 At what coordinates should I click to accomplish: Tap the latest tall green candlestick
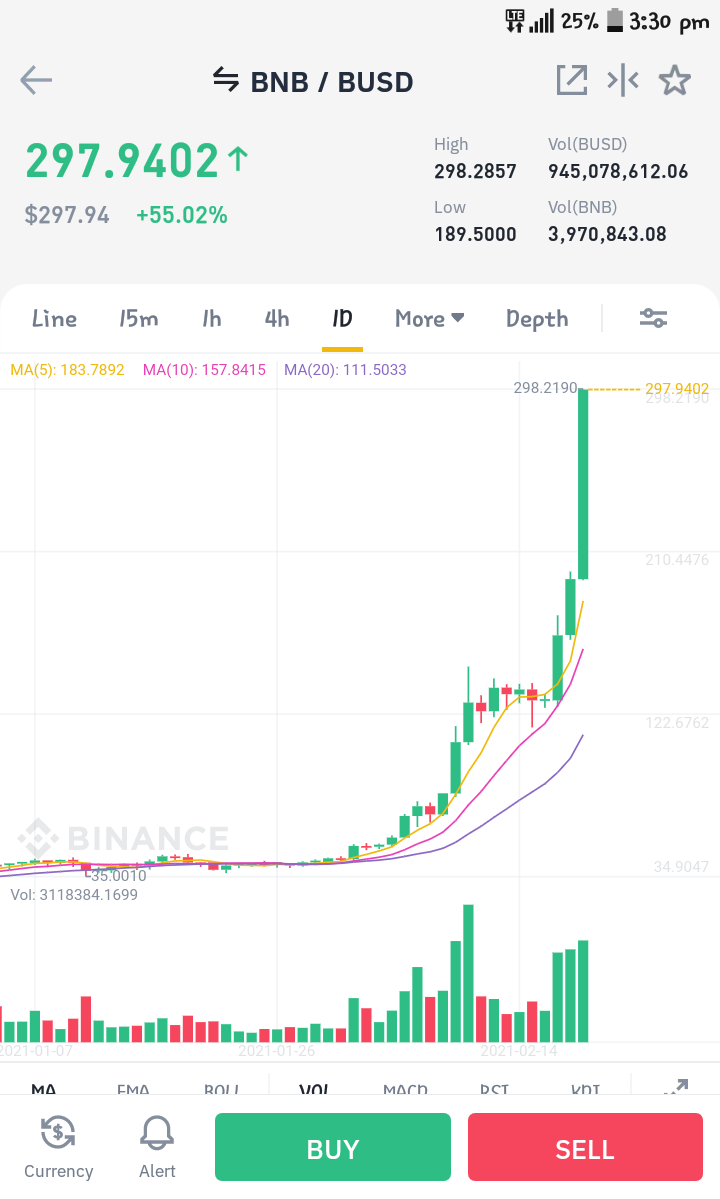583,484
